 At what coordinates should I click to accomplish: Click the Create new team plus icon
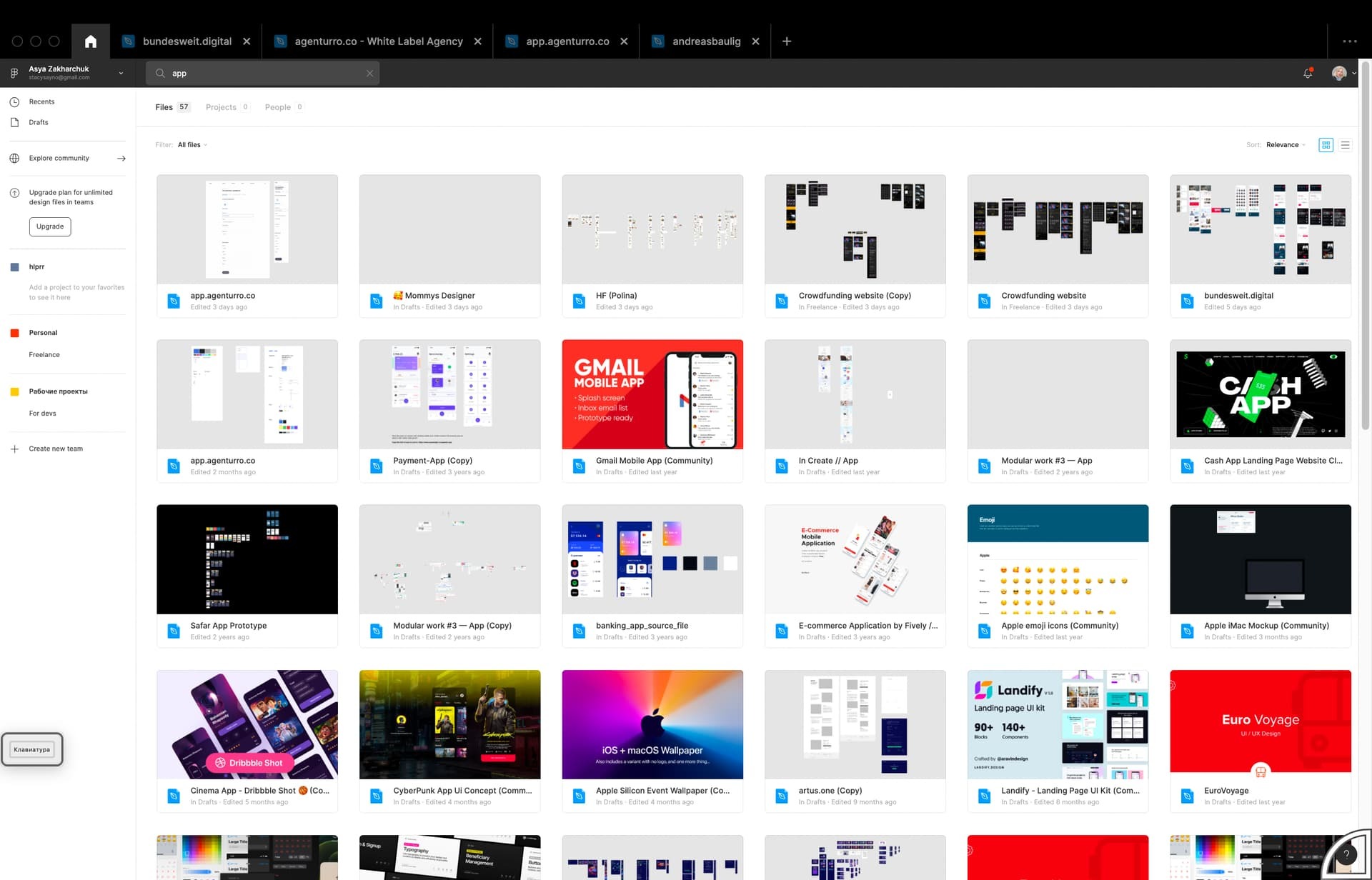(14, 449)
